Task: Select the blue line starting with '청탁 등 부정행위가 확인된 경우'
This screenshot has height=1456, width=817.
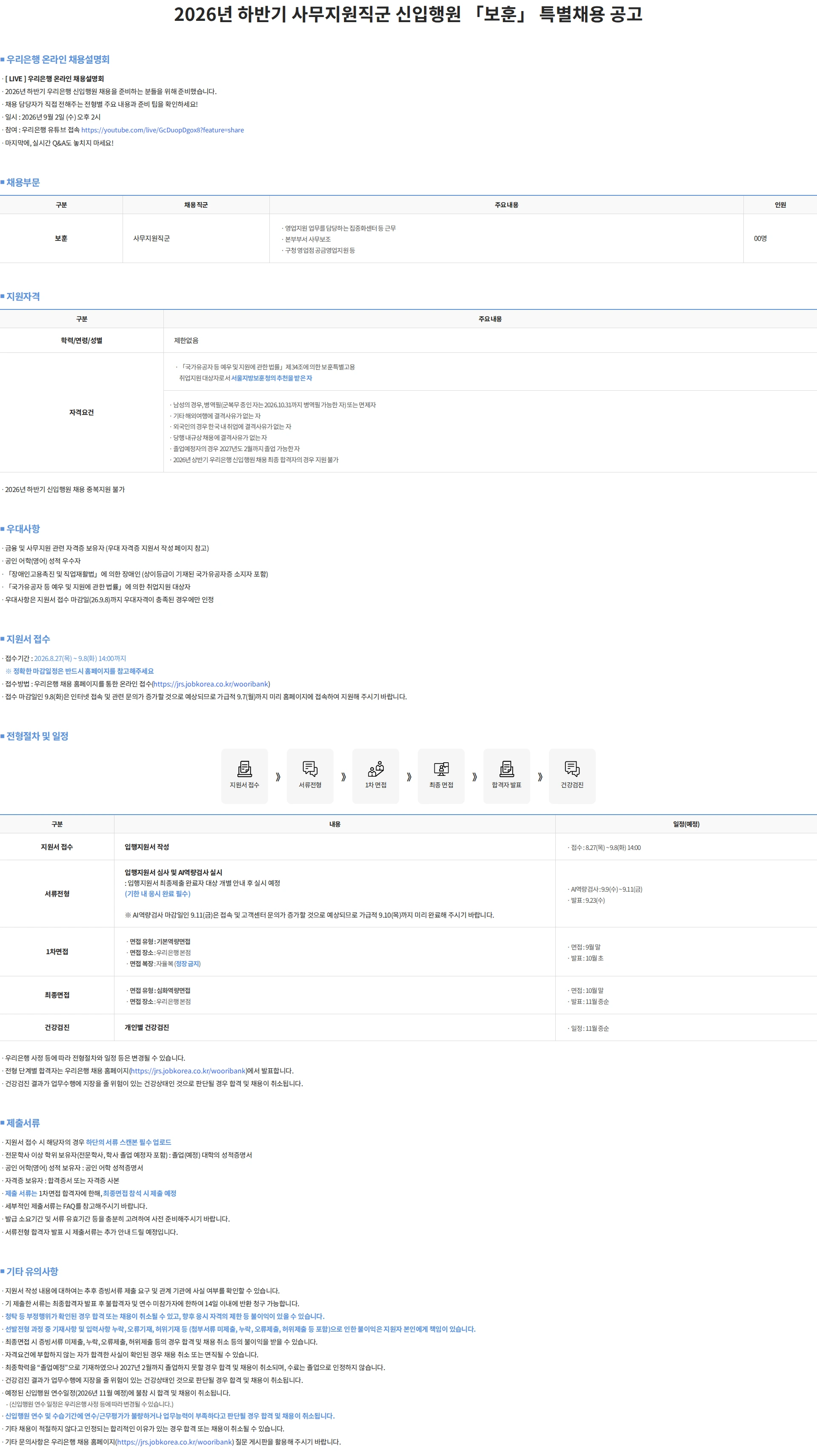Action: click(164, 1316)
